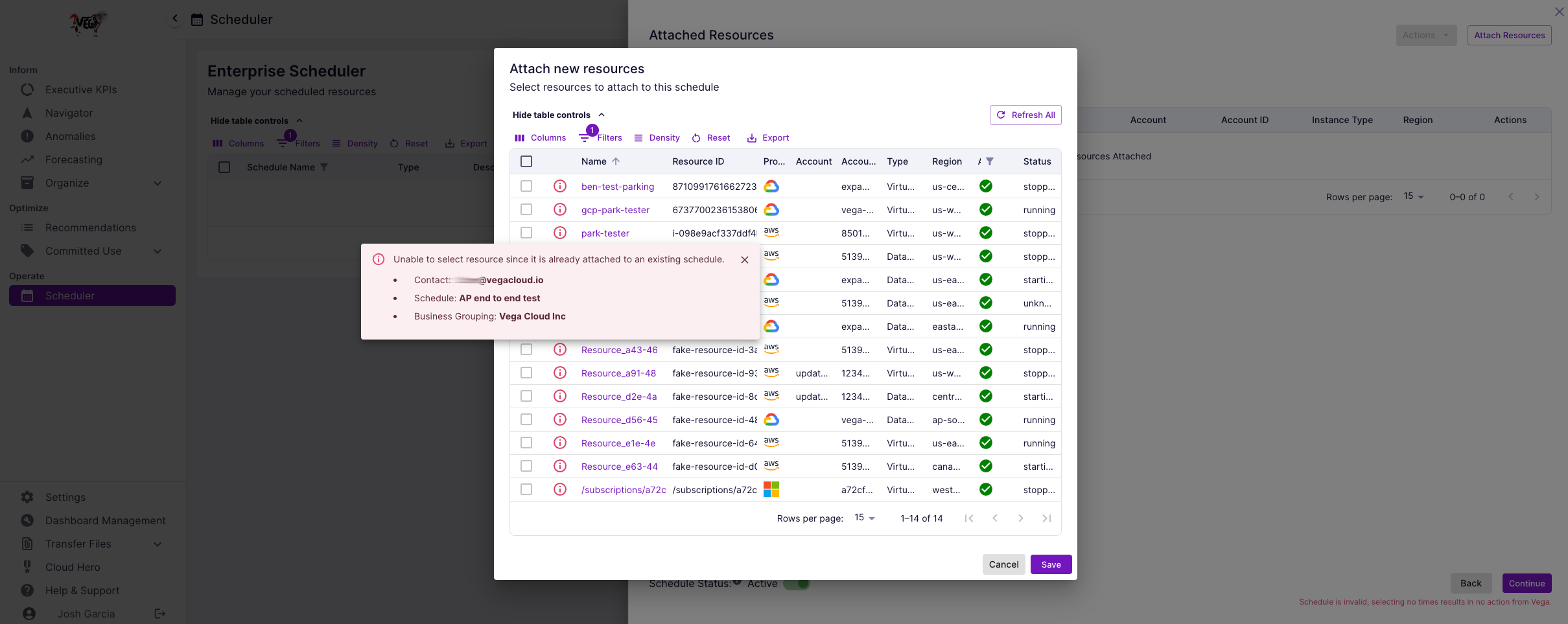
Task: Cancel the Attach new resources dialog
Action: click(x=1003, y=564)
